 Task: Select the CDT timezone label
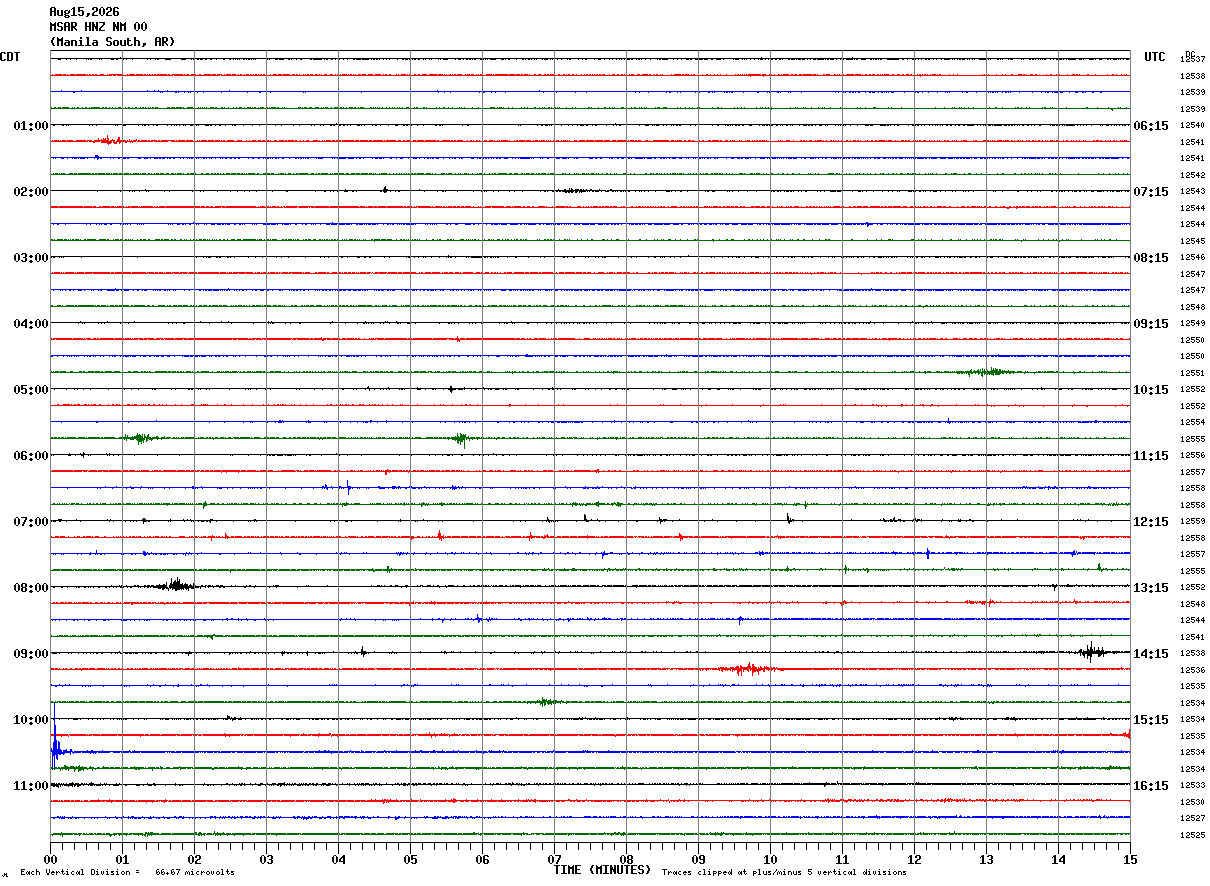10,57
